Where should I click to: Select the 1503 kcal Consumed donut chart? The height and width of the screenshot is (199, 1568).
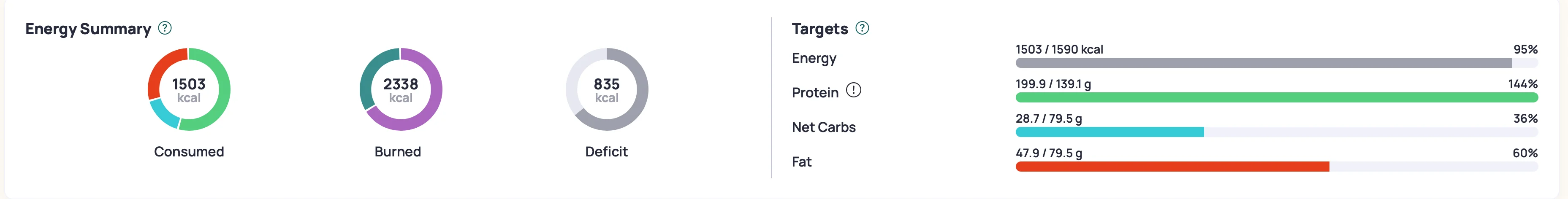[189, 89]
